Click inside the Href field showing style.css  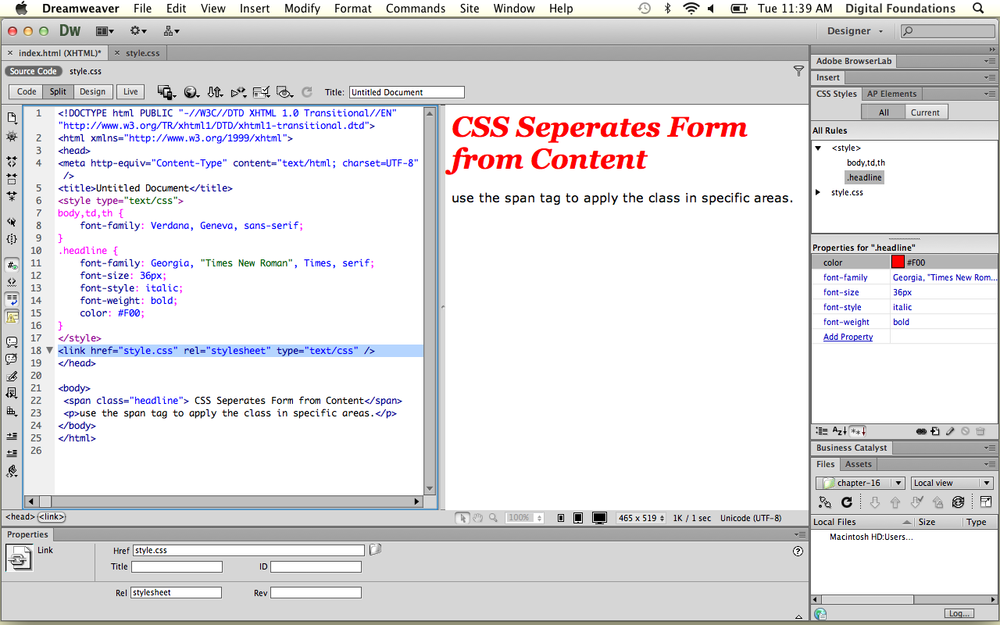tap(250, 549)
